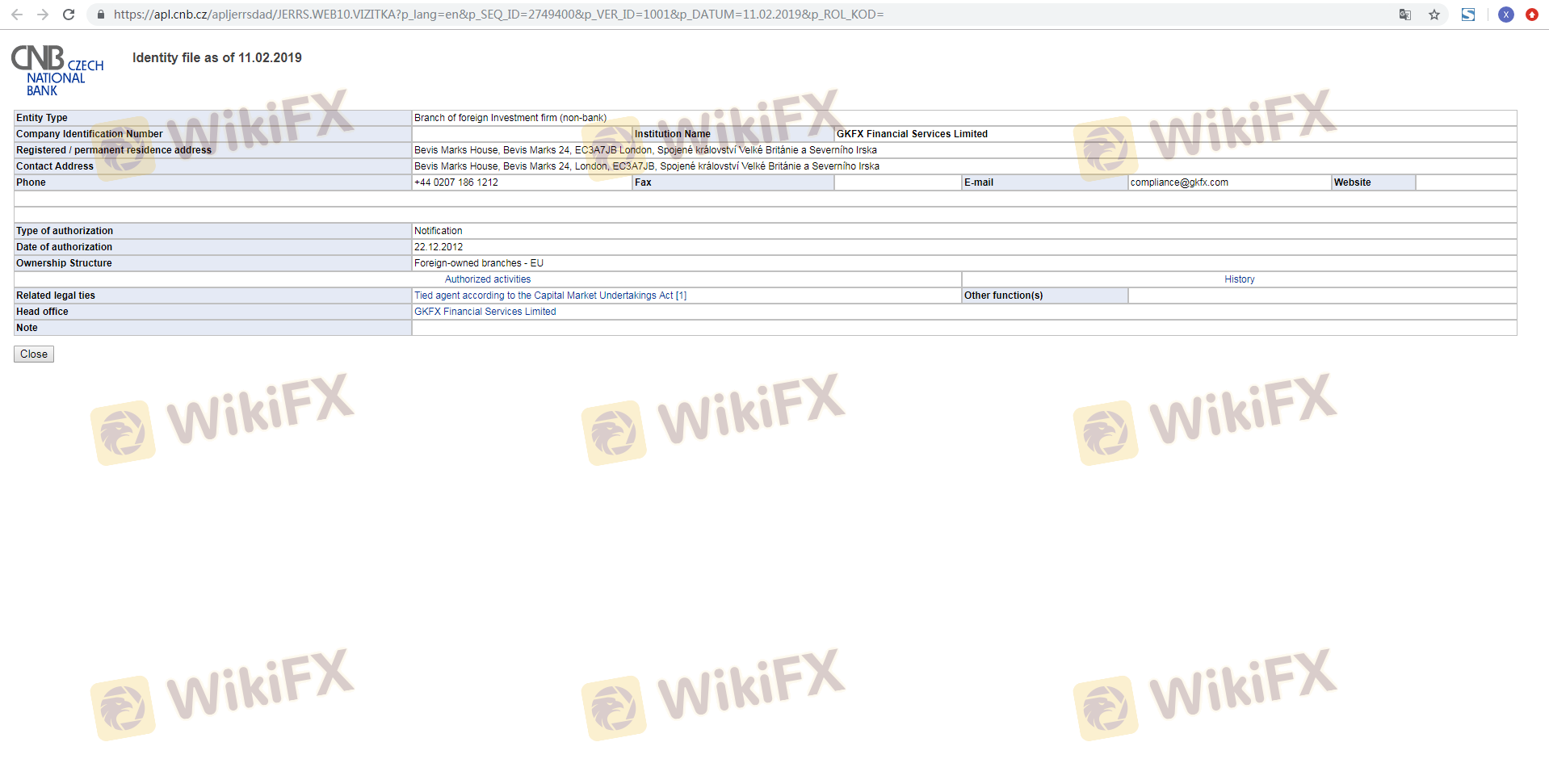Open the History link
Image resolution: width=1549 pixels, height=784 pixels.
[x=1239, y=279]
